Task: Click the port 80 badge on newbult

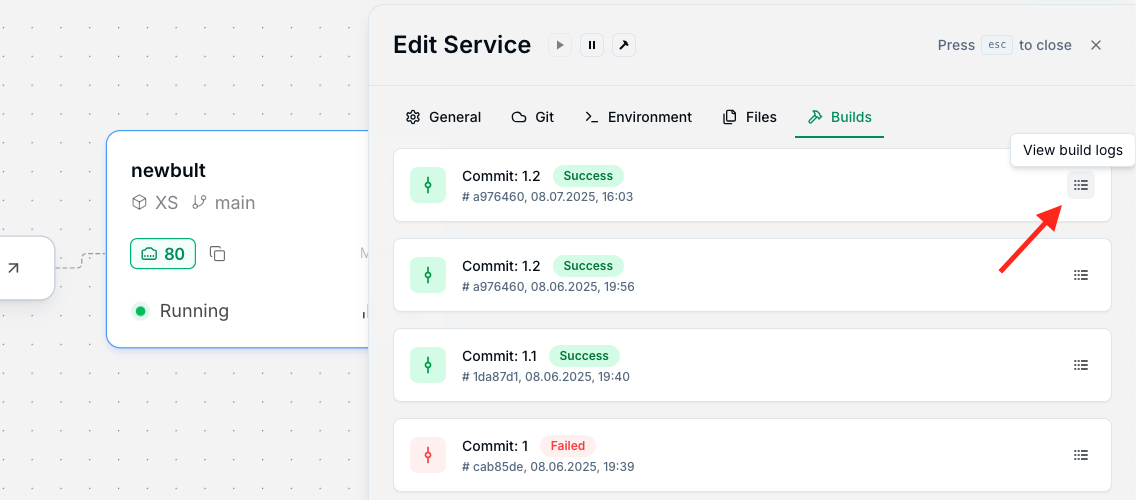Action: [x=163, y=254]
